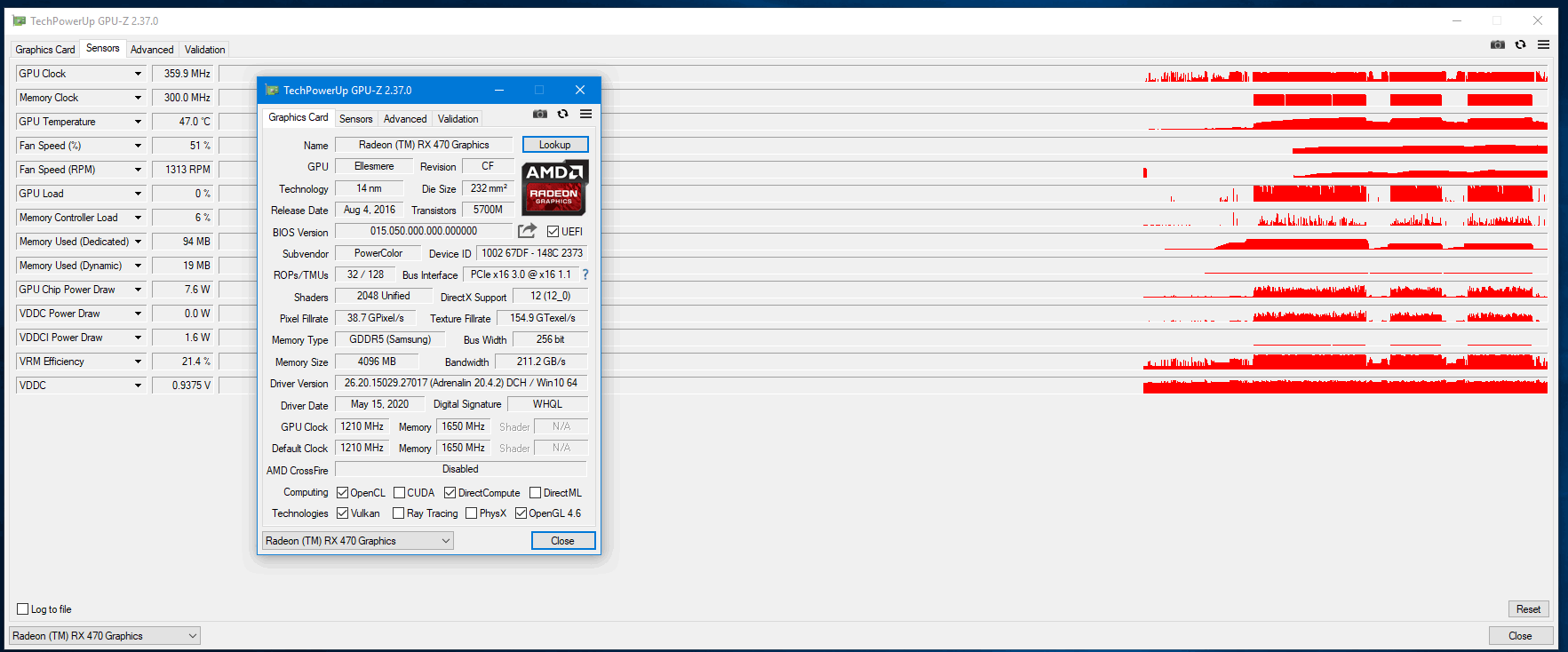Click the Lookup button
This screenshot has width=1568, height=652.
tap(555, 145)
